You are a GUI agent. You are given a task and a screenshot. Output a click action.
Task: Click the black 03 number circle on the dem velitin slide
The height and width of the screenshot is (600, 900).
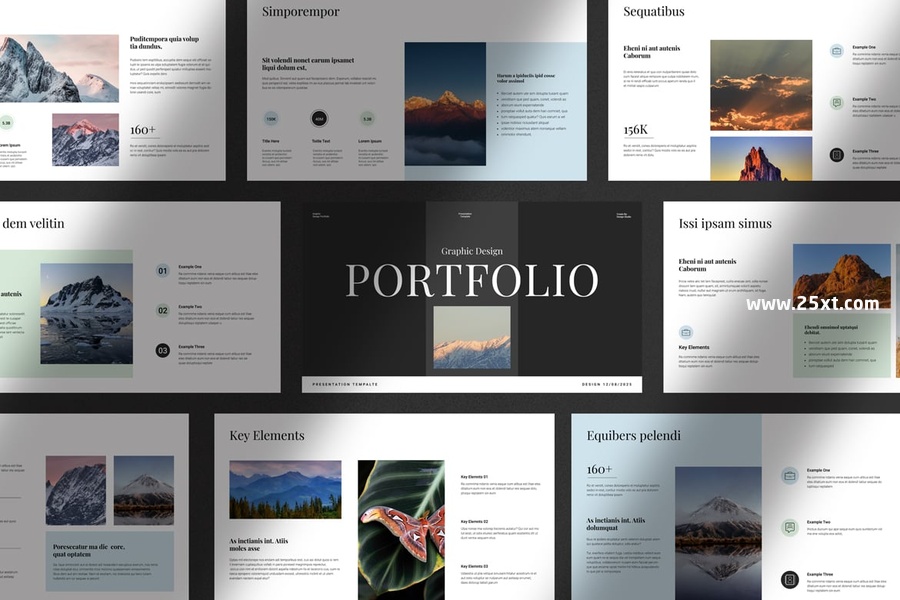coord(162,350)
